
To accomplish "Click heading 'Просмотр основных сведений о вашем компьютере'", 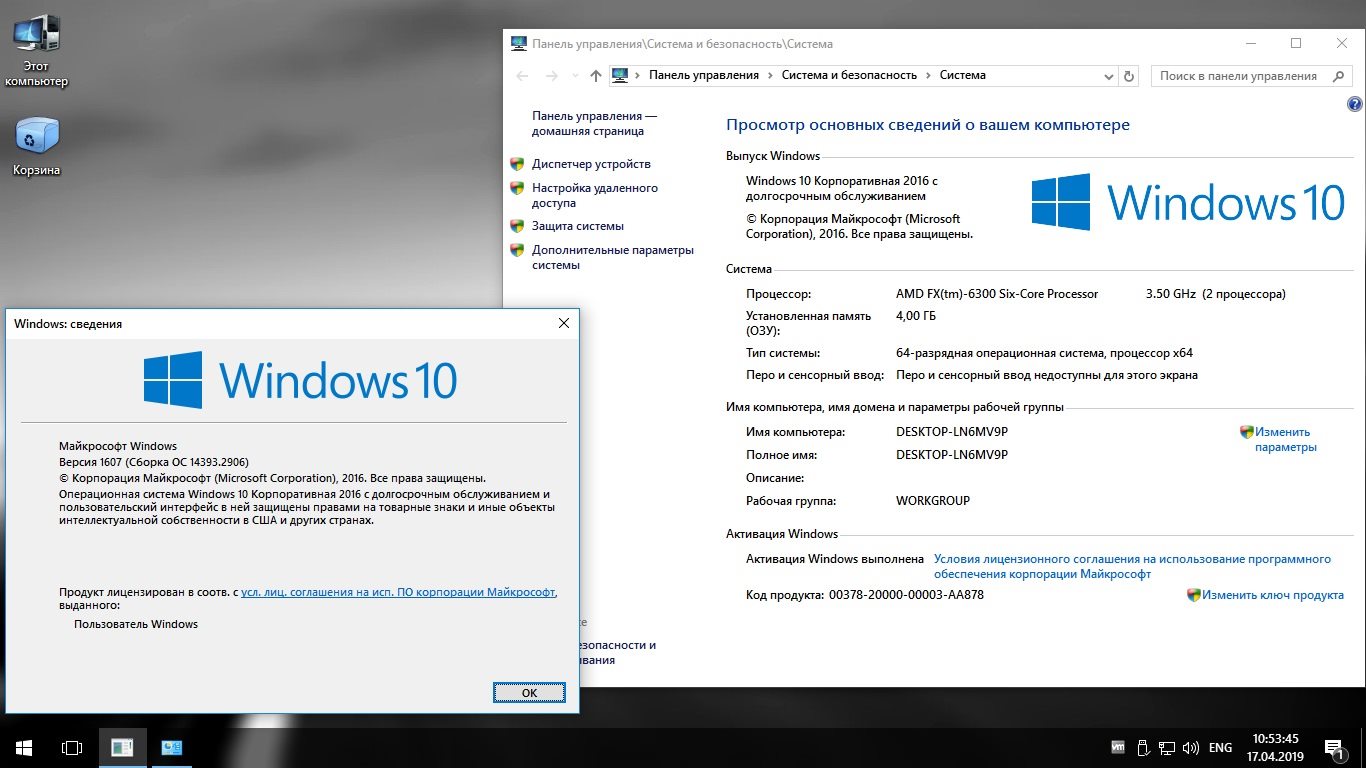I will (x=928, y=125).
